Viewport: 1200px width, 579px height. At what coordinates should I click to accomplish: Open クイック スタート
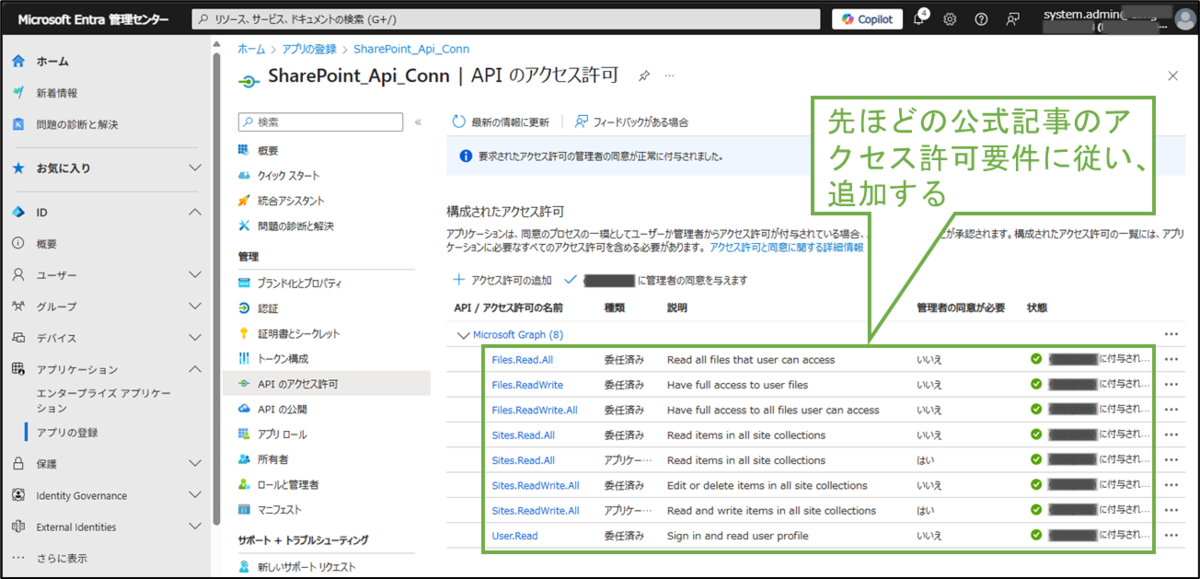pos(289,175)
